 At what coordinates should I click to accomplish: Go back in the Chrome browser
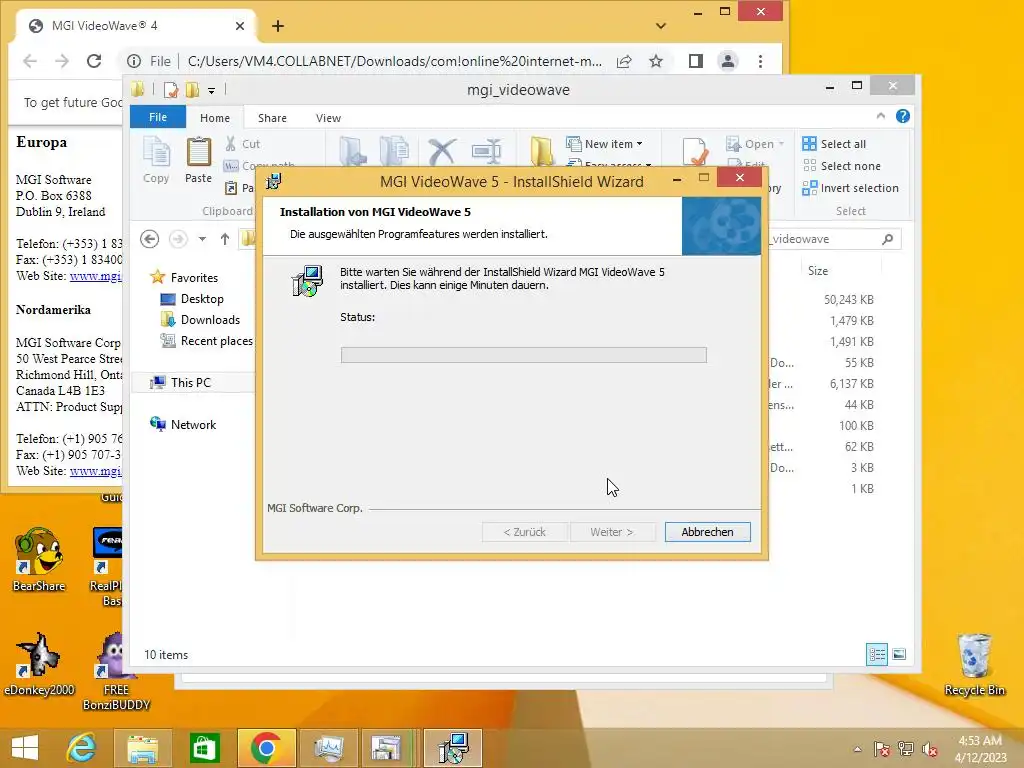30,61
